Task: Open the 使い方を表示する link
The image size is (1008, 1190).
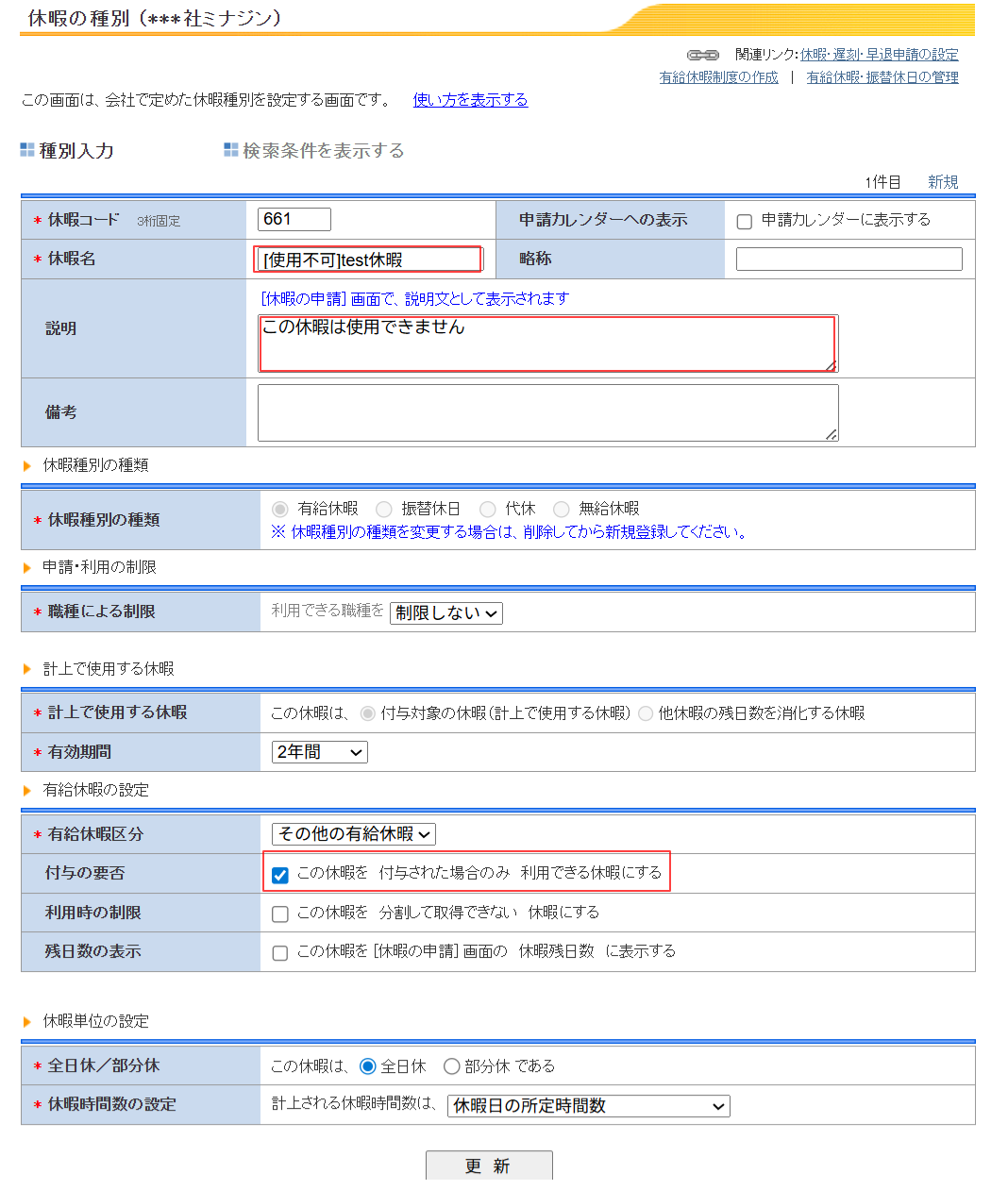Action: pyautogui.click(x=470, y=100)
